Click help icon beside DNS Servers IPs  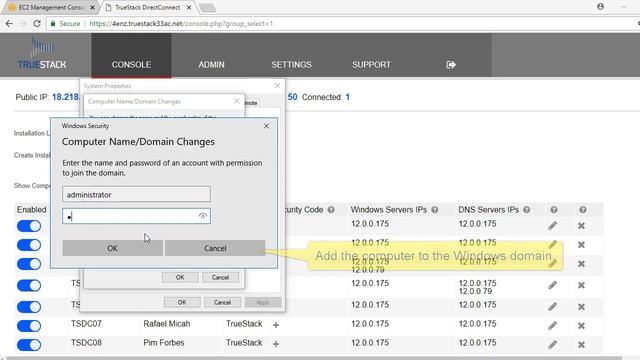click(527, 210)
